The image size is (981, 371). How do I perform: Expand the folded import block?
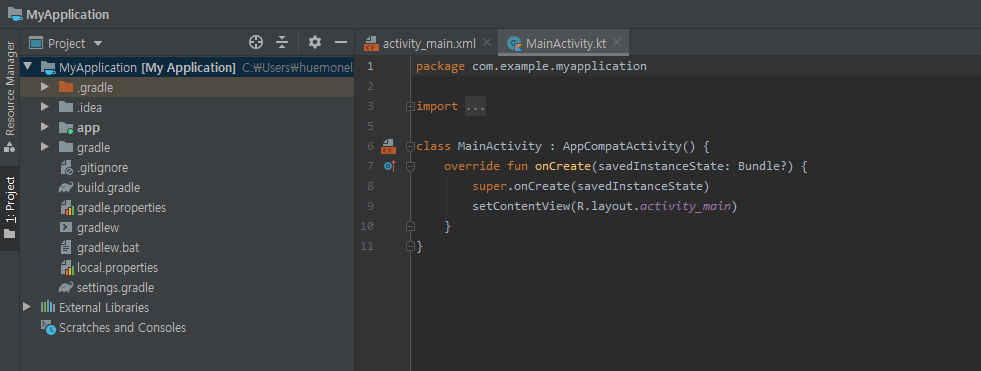pos(410,106)
